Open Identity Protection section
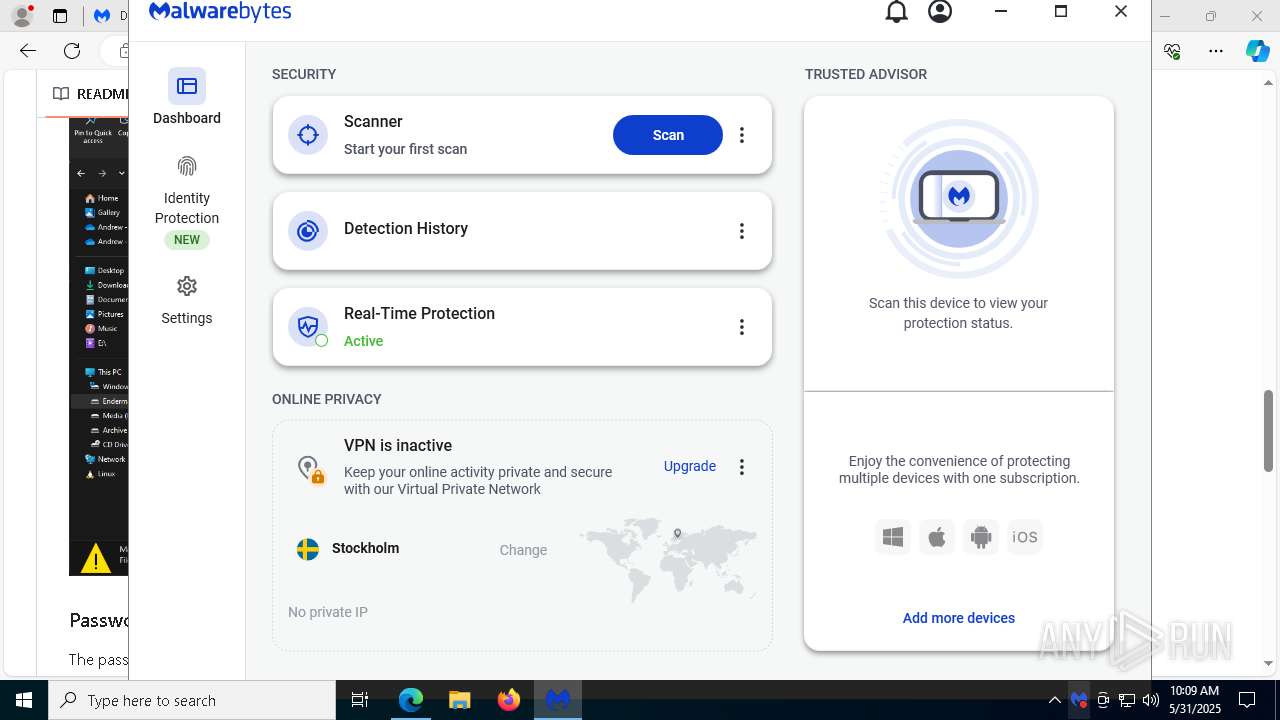The width and height of the screenshot is (1280, 720). pos(187,203)
